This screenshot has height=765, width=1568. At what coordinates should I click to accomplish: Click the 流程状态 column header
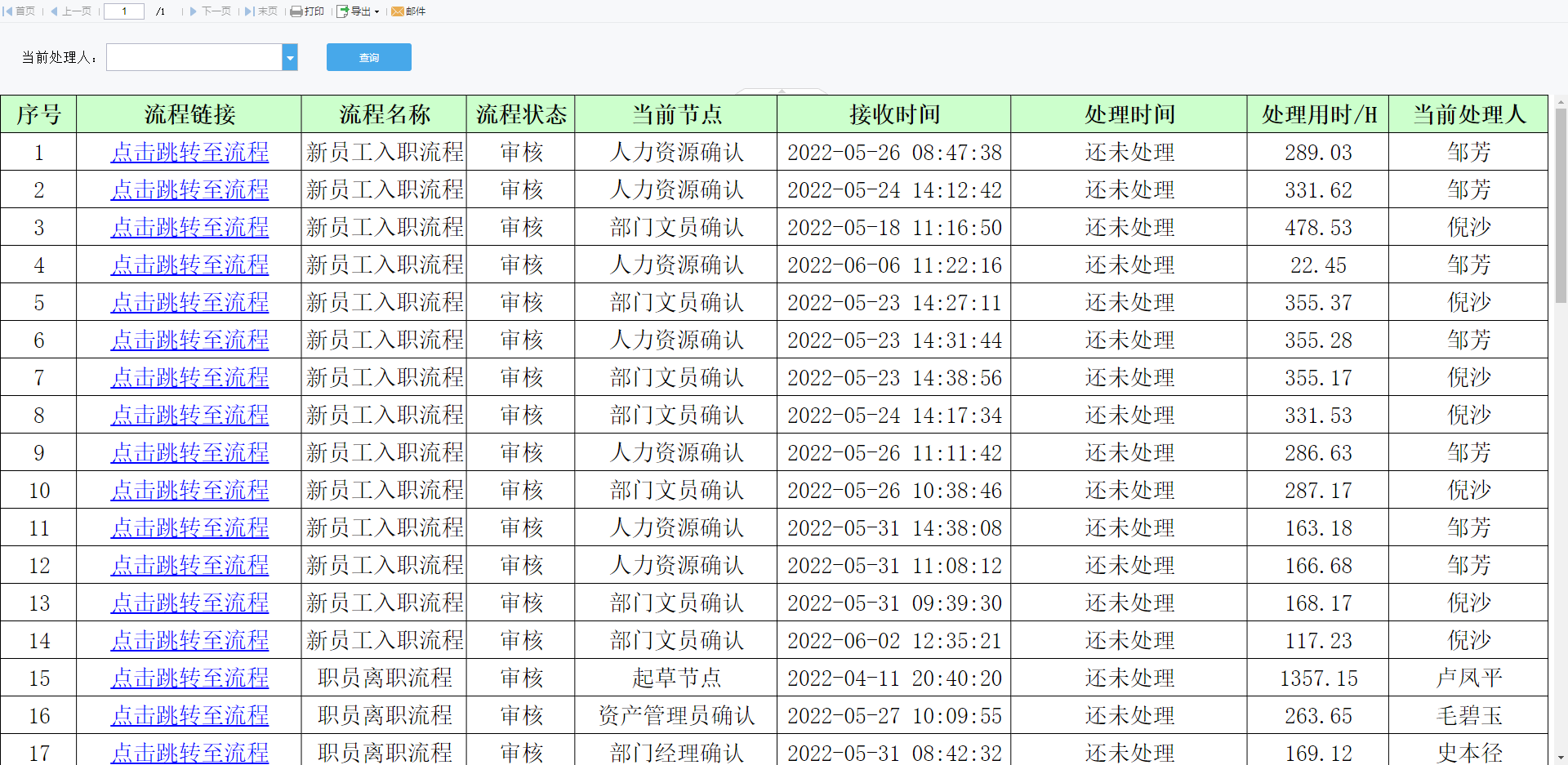pos(521,114)
